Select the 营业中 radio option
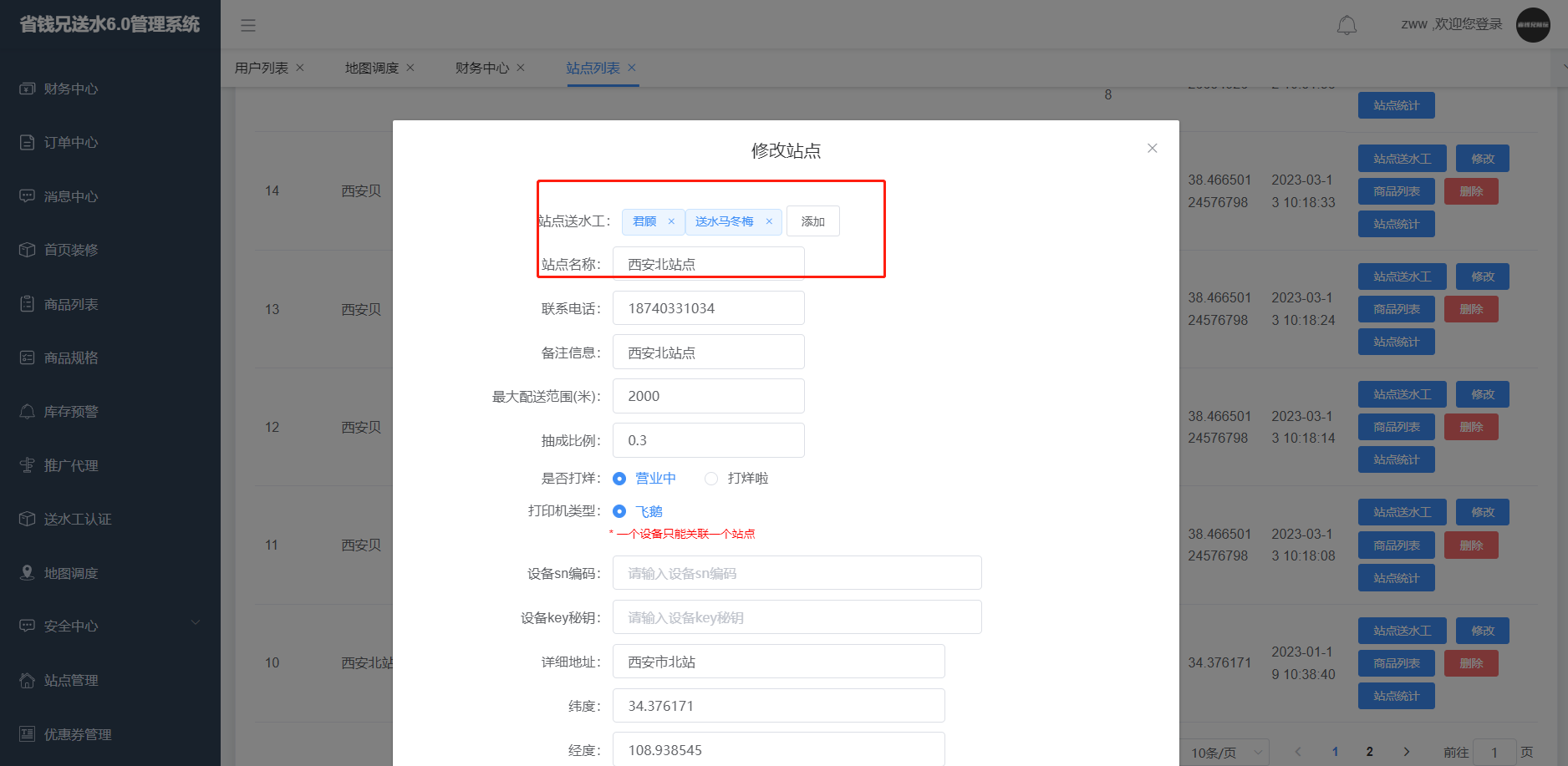This screenshot has width=1568, height=766. 619,479
